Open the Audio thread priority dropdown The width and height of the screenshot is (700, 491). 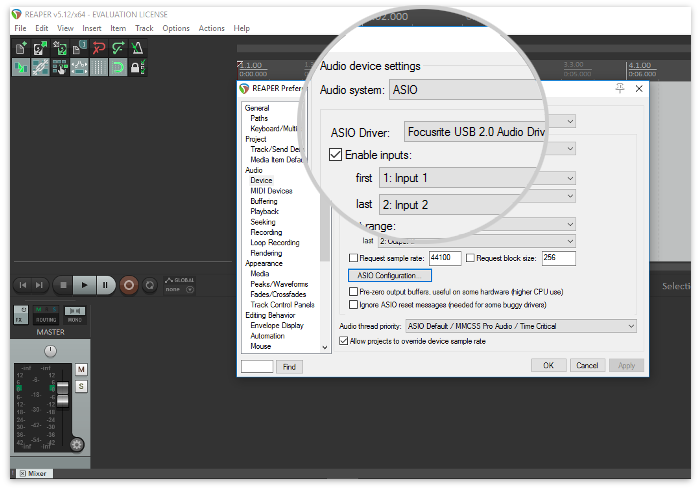point(521,326)
